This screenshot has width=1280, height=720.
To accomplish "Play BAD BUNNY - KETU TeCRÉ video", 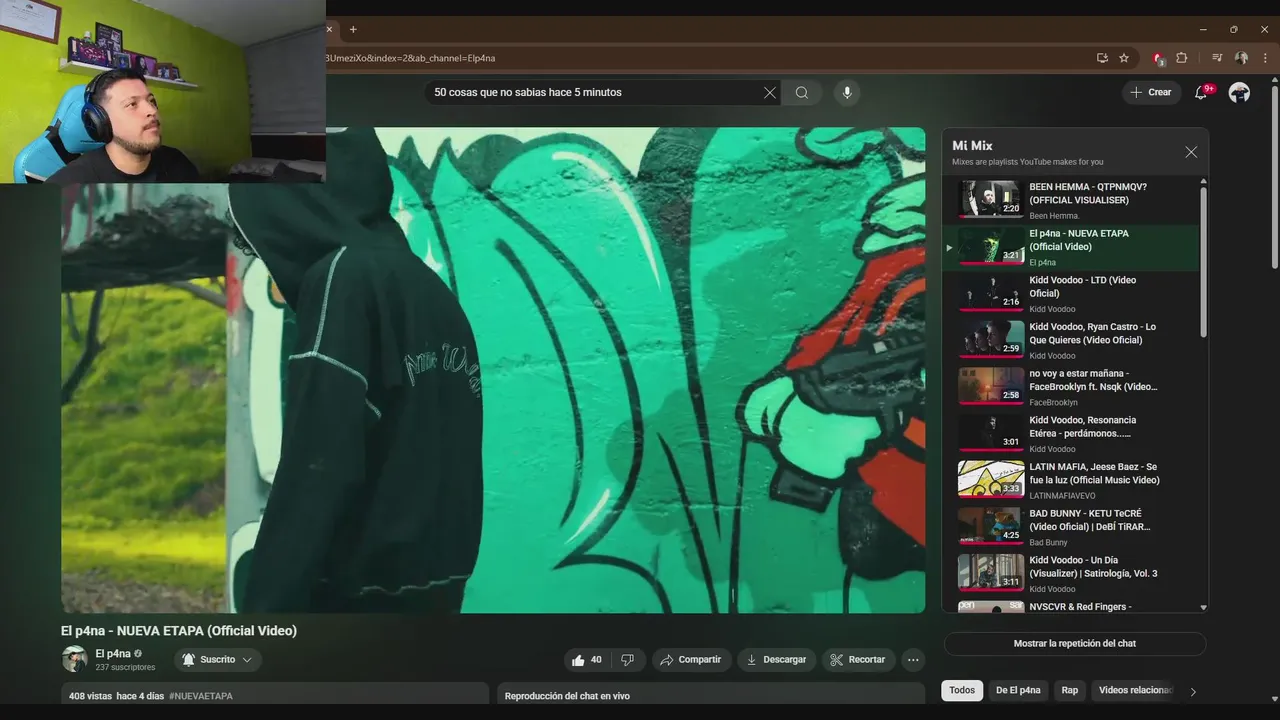I will tap(1070, 527).
